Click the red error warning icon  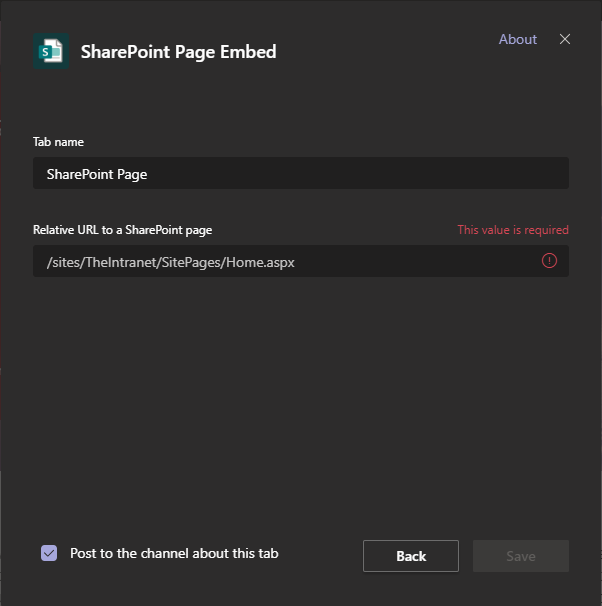pyautogui.click(x=549, y=260)
